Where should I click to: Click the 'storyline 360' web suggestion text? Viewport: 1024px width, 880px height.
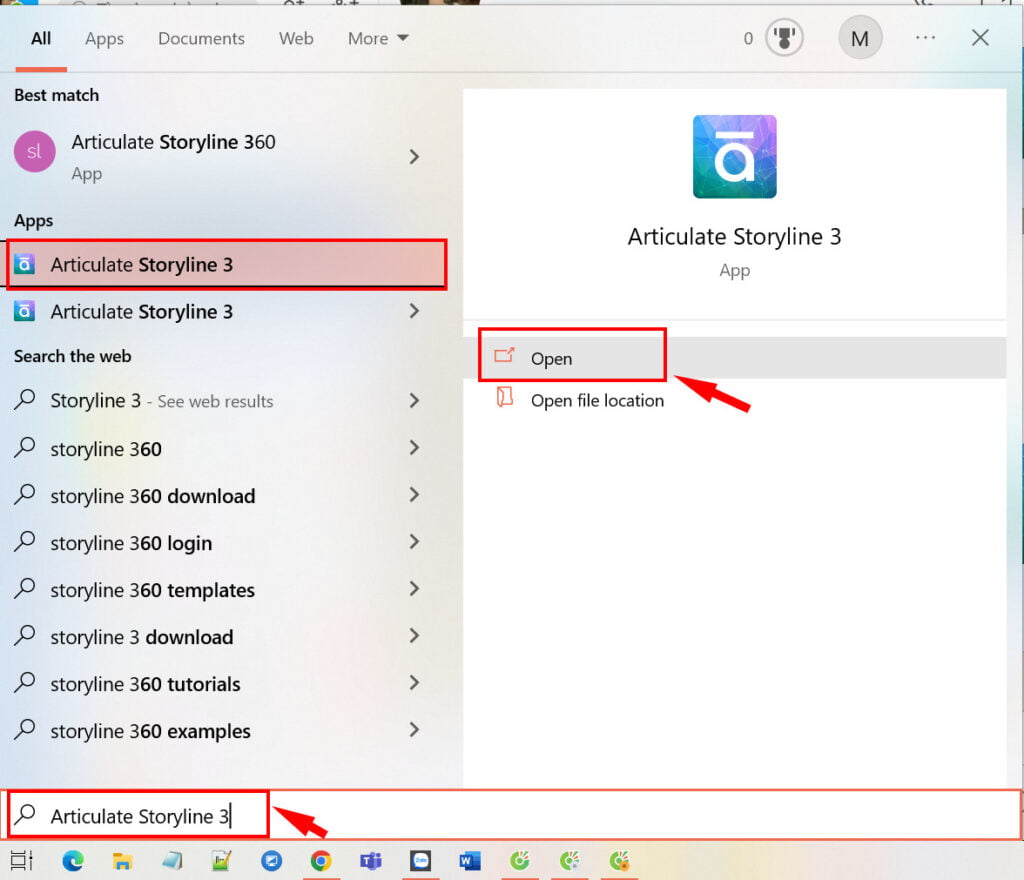(106, 449)
